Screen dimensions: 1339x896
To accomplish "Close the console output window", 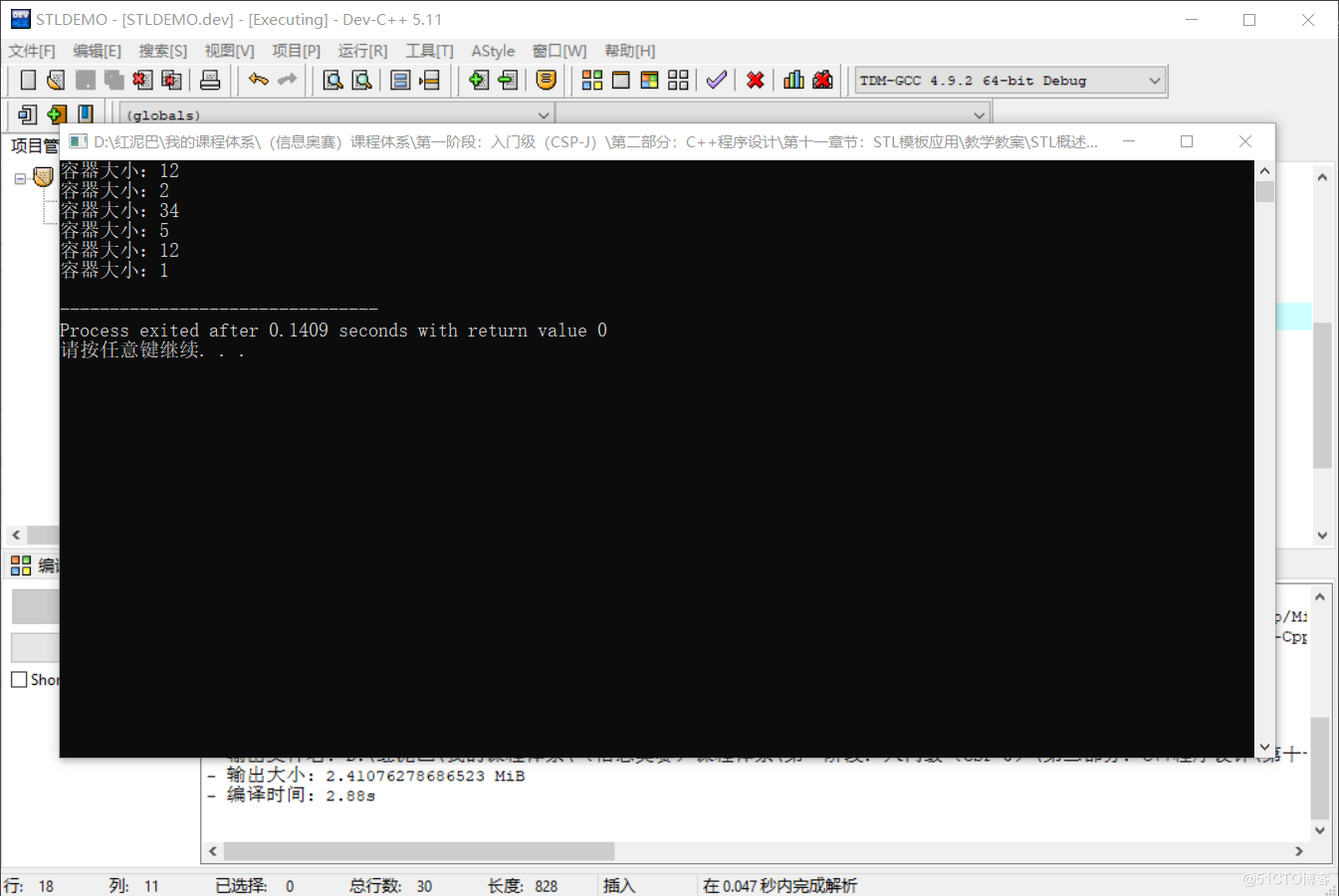I will click(1245, 141).
